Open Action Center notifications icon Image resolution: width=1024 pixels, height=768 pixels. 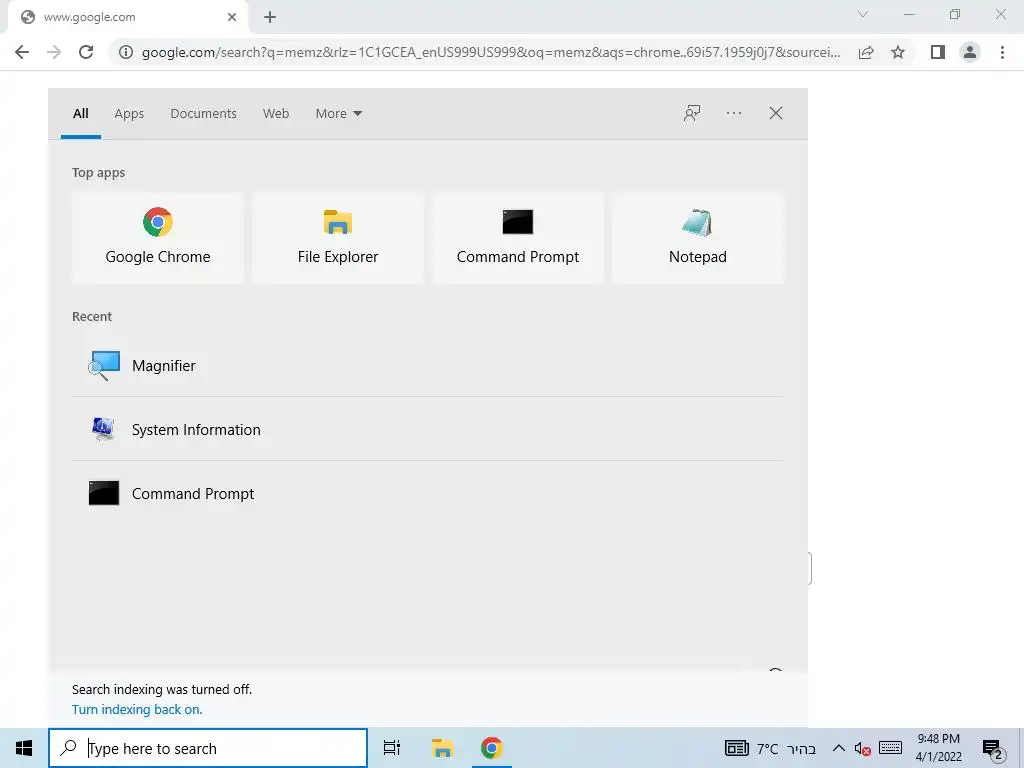coord(992,748)
